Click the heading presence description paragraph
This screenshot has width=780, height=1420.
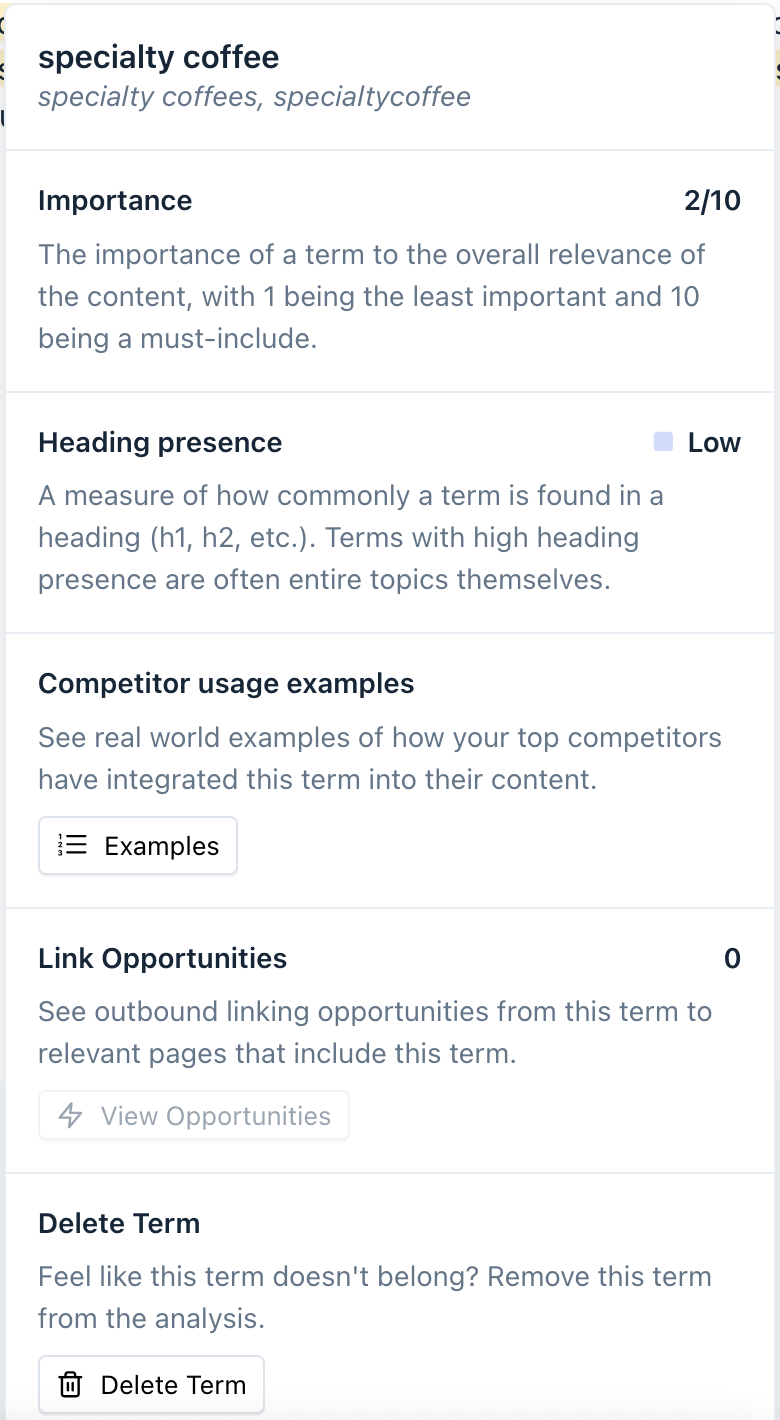(x=350, y=538)
